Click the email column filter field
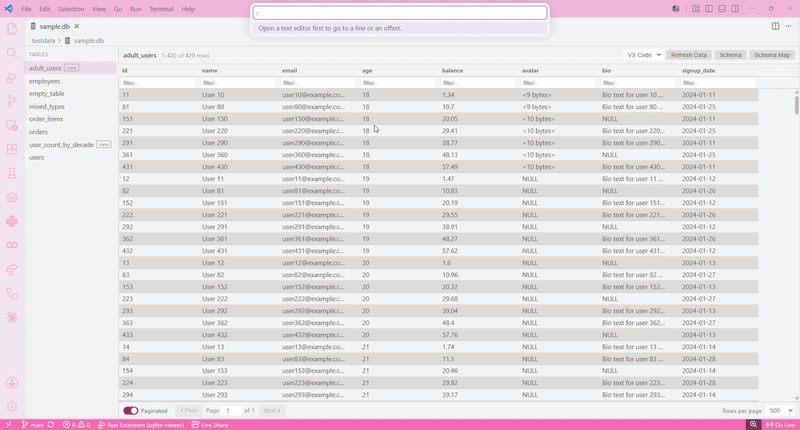 (x=317, y=83)
